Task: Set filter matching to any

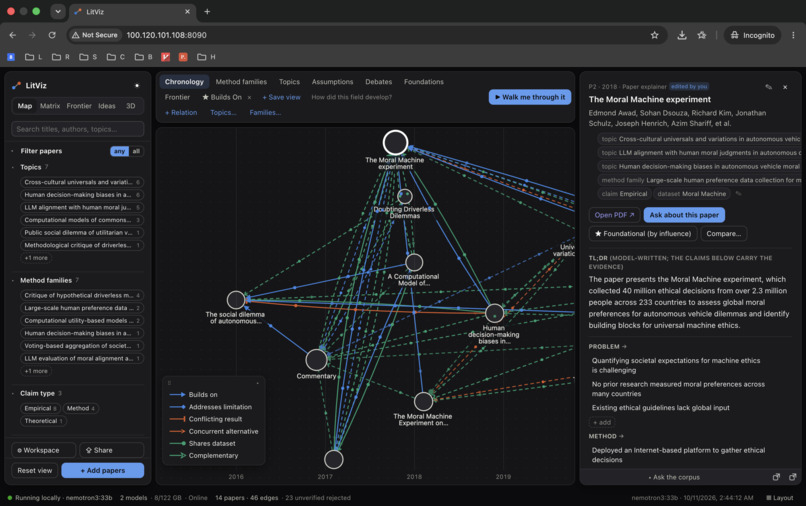Action: pyautogui.click(x=119, y=151)
